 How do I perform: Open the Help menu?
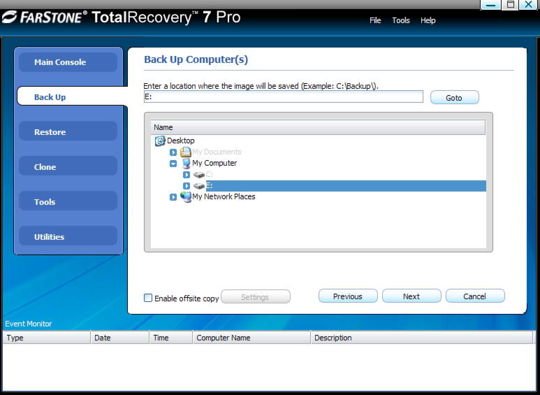(x=428, y=20)
